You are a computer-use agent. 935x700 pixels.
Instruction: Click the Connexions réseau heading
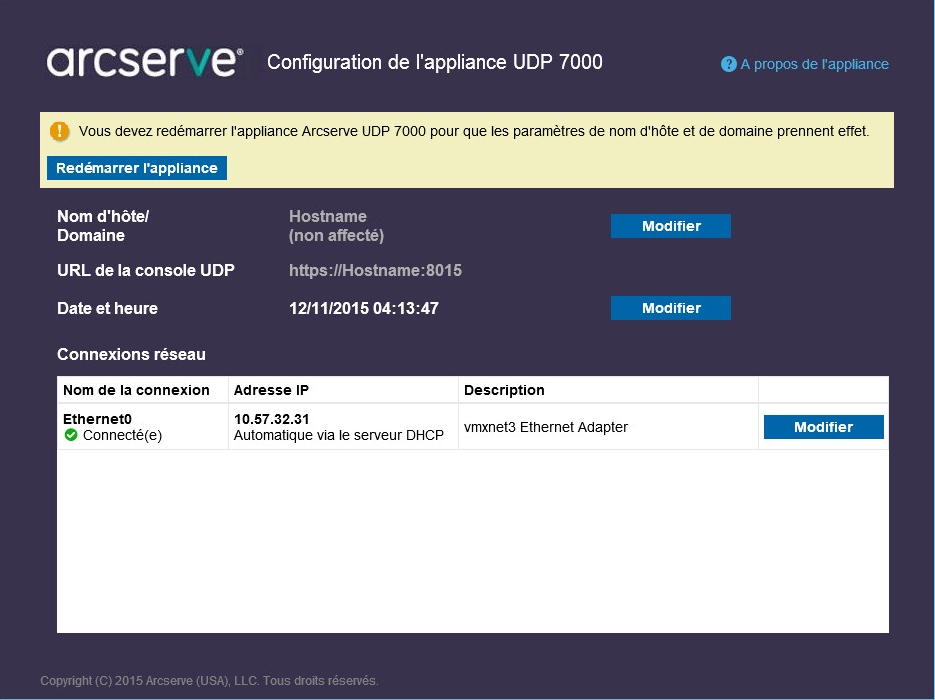131,354
